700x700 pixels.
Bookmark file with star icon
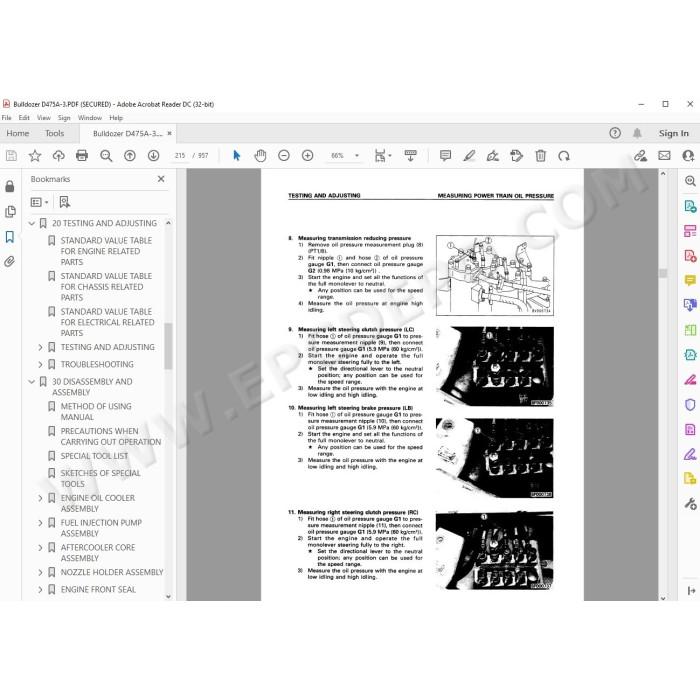point(35,156)
